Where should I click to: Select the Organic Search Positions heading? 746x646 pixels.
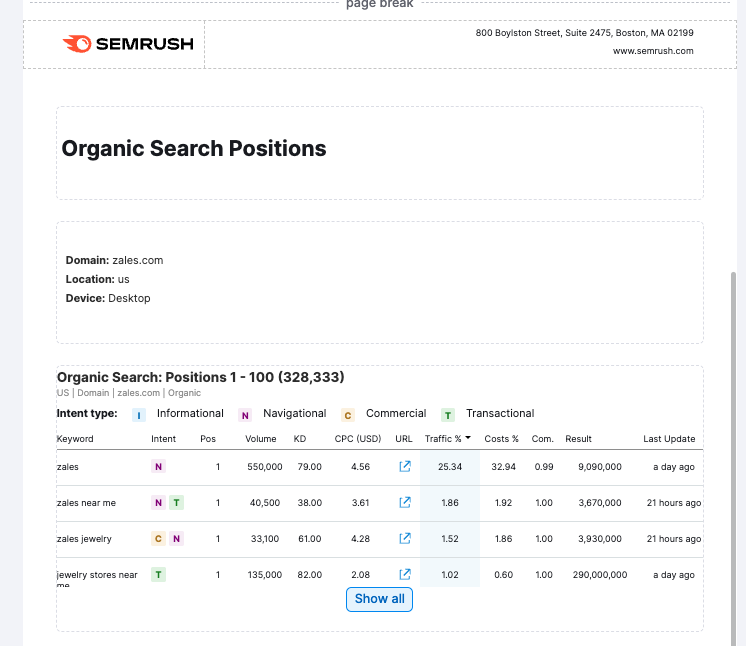(194, 148)
